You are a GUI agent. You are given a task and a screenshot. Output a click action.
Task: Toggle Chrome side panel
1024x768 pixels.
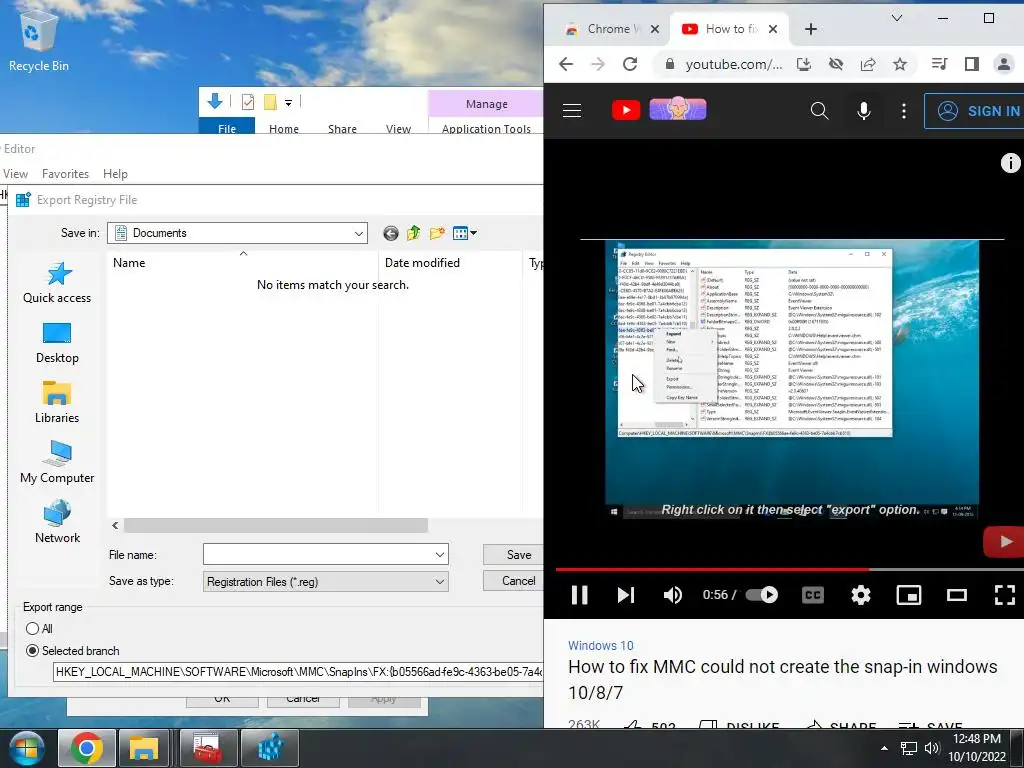[x=972, y=64]
